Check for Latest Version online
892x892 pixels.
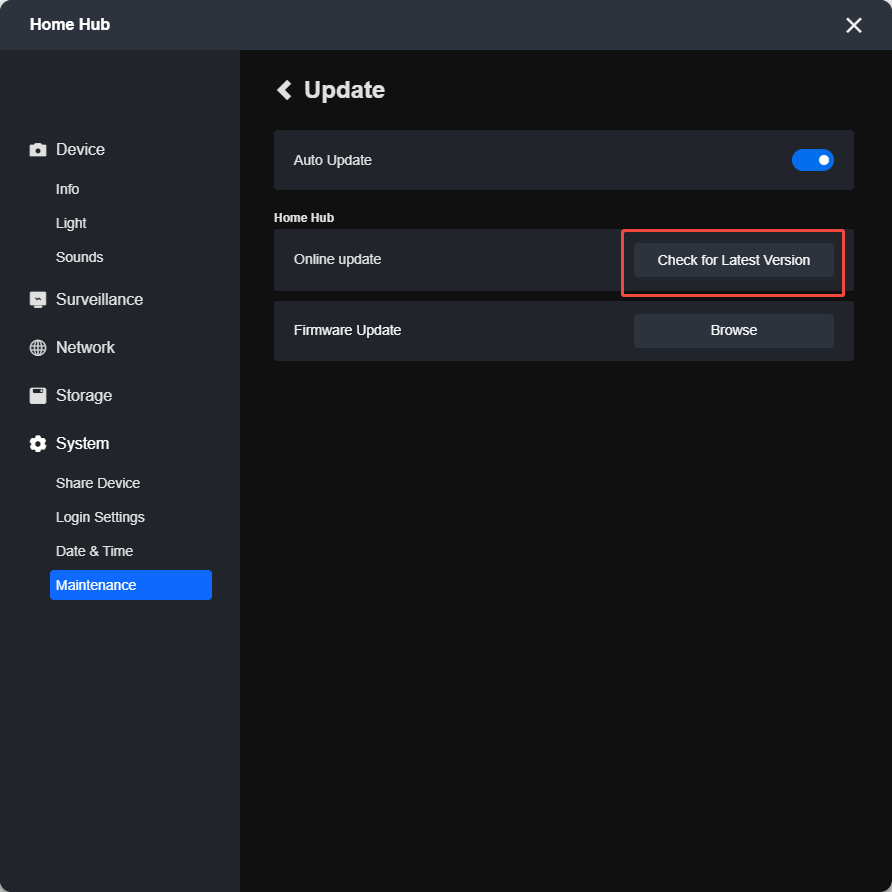click(x=733, y=260)
